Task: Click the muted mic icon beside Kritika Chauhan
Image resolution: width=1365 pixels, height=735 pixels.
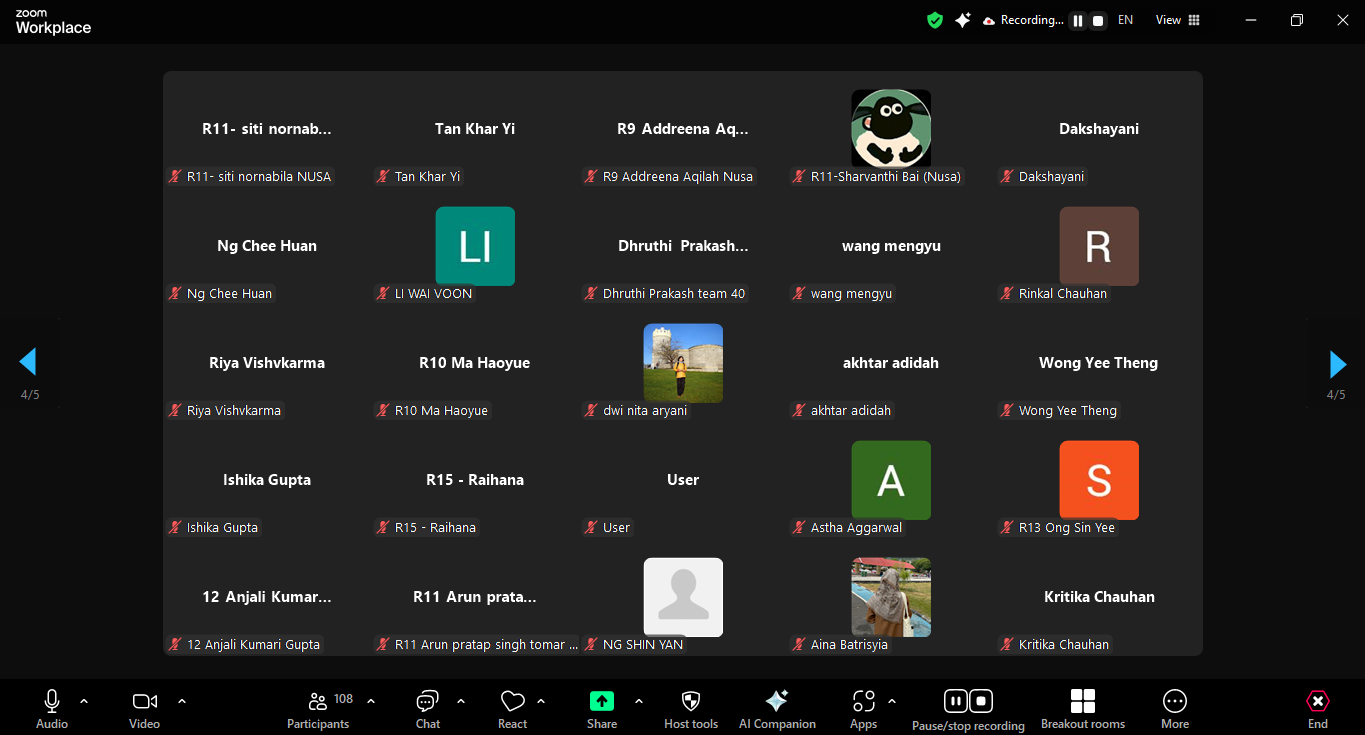Action: pos(1007,644)
